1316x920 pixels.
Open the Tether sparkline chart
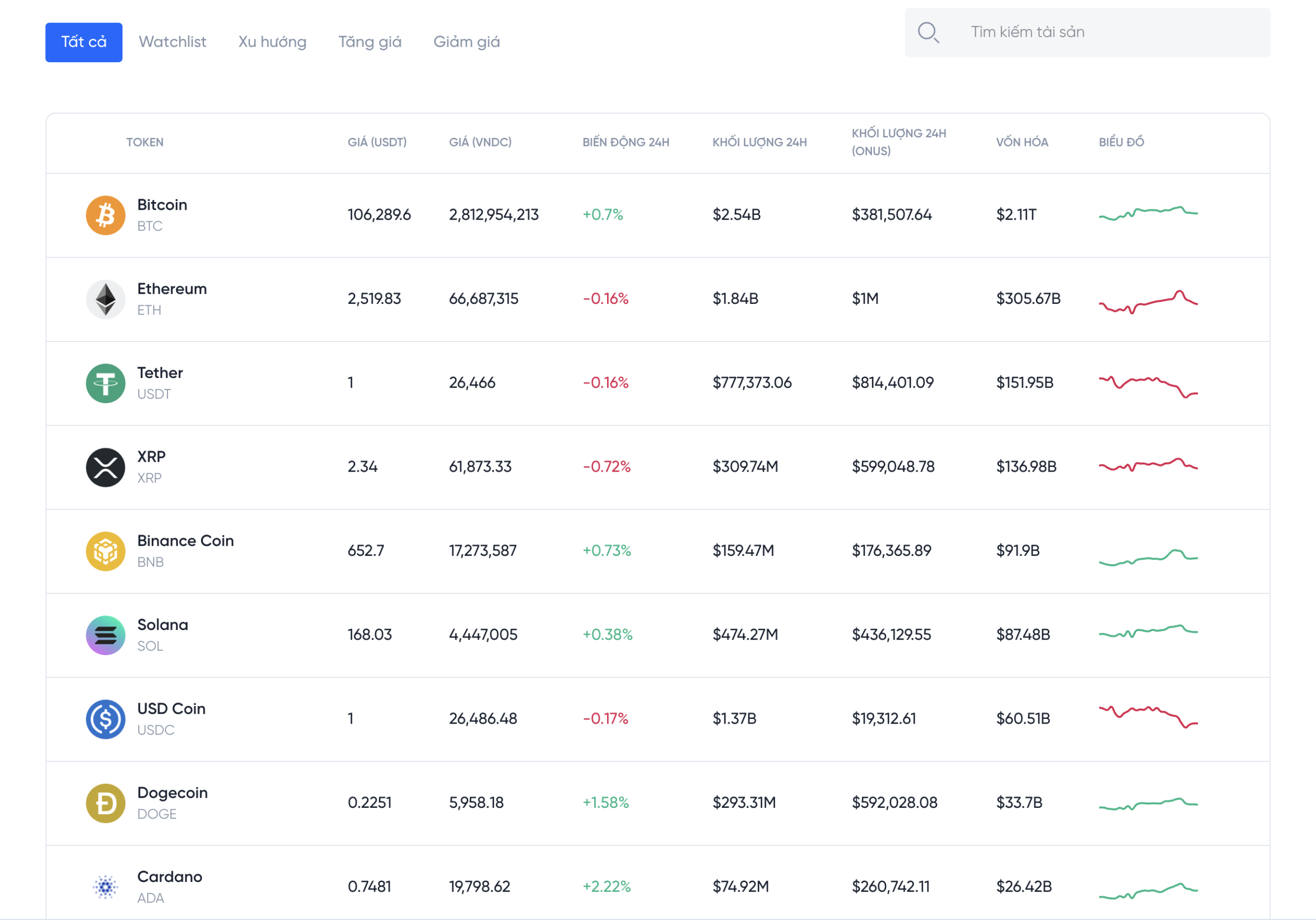(x=1148, y=386)
